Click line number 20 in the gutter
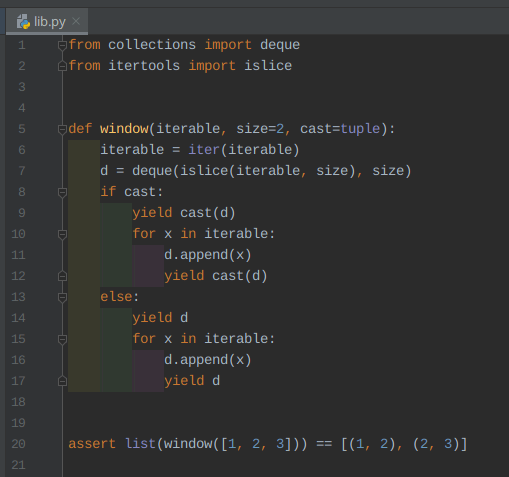 pyautogui.click(x=18, y=444)
